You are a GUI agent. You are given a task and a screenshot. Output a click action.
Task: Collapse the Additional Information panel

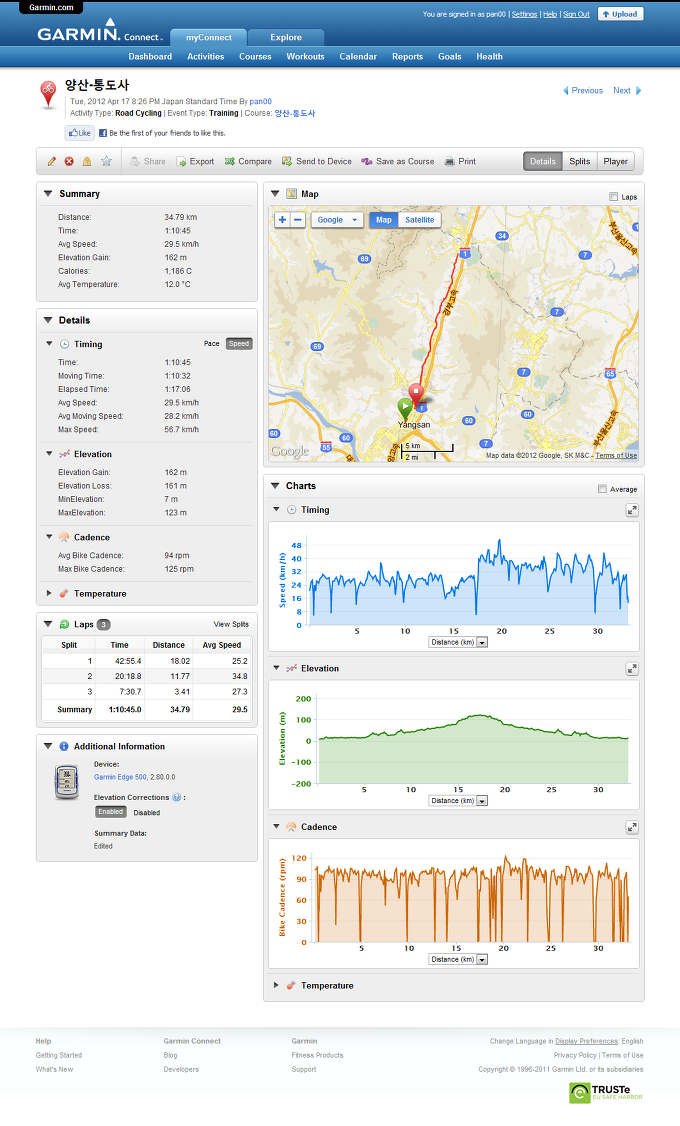tap(48, 746)
